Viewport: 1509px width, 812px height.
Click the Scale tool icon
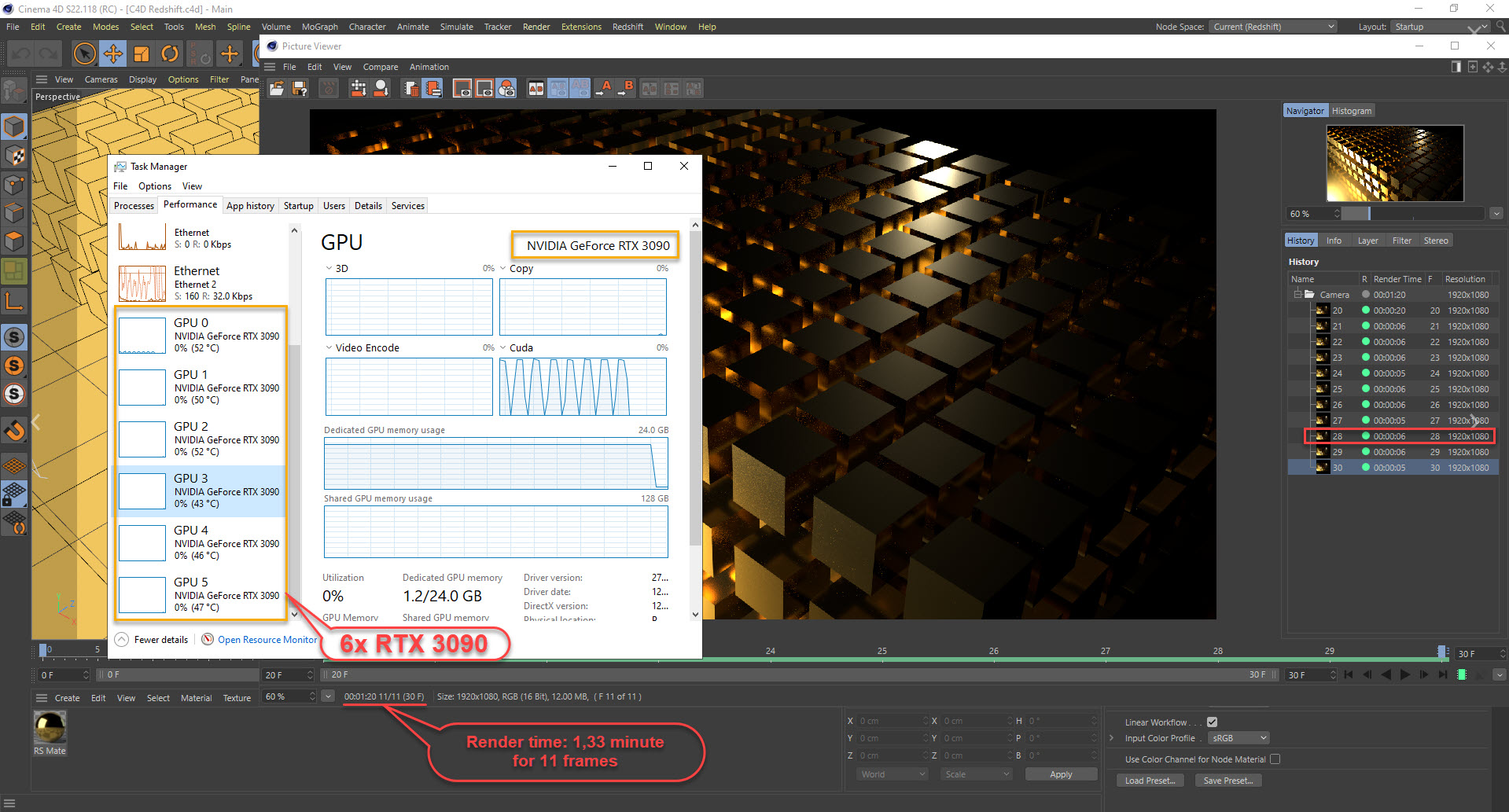142,54
